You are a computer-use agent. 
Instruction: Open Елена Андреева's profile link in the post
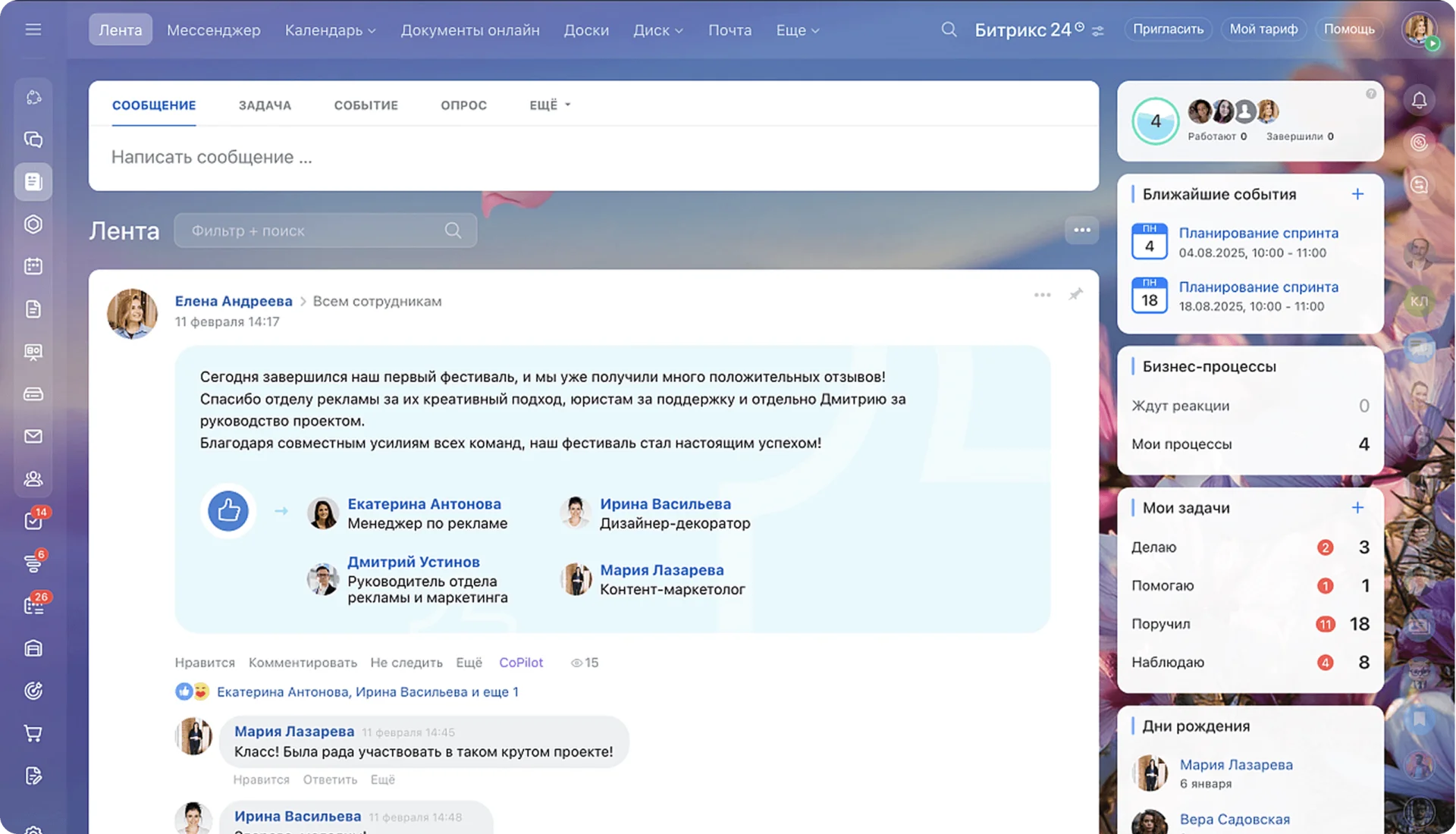click(234, 301)
